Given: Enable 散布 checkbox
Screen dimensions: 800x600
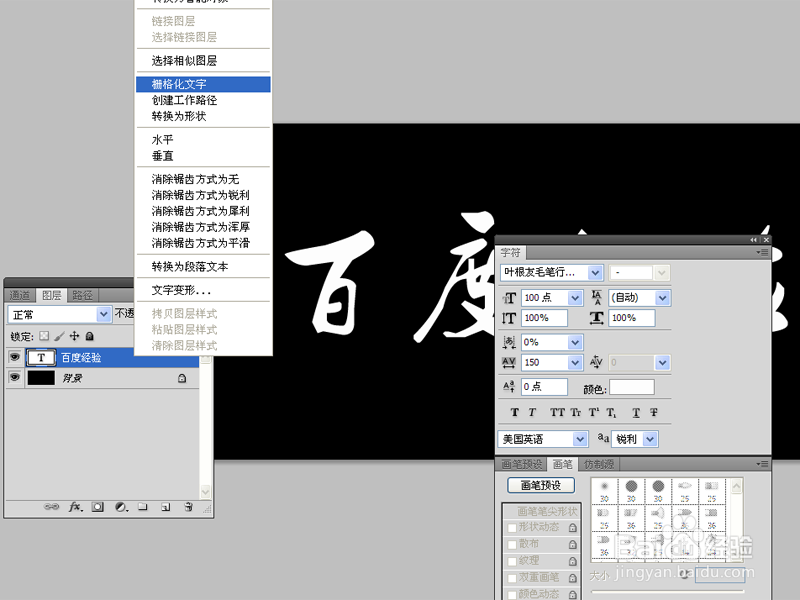Looking at the screenshot, I should [512, 545].
